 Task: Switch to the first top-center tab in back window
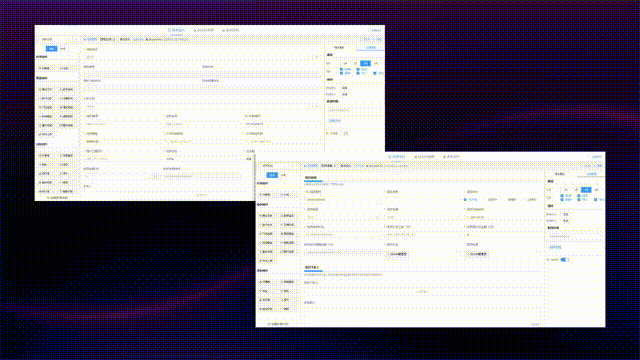[x=176, y=30]
